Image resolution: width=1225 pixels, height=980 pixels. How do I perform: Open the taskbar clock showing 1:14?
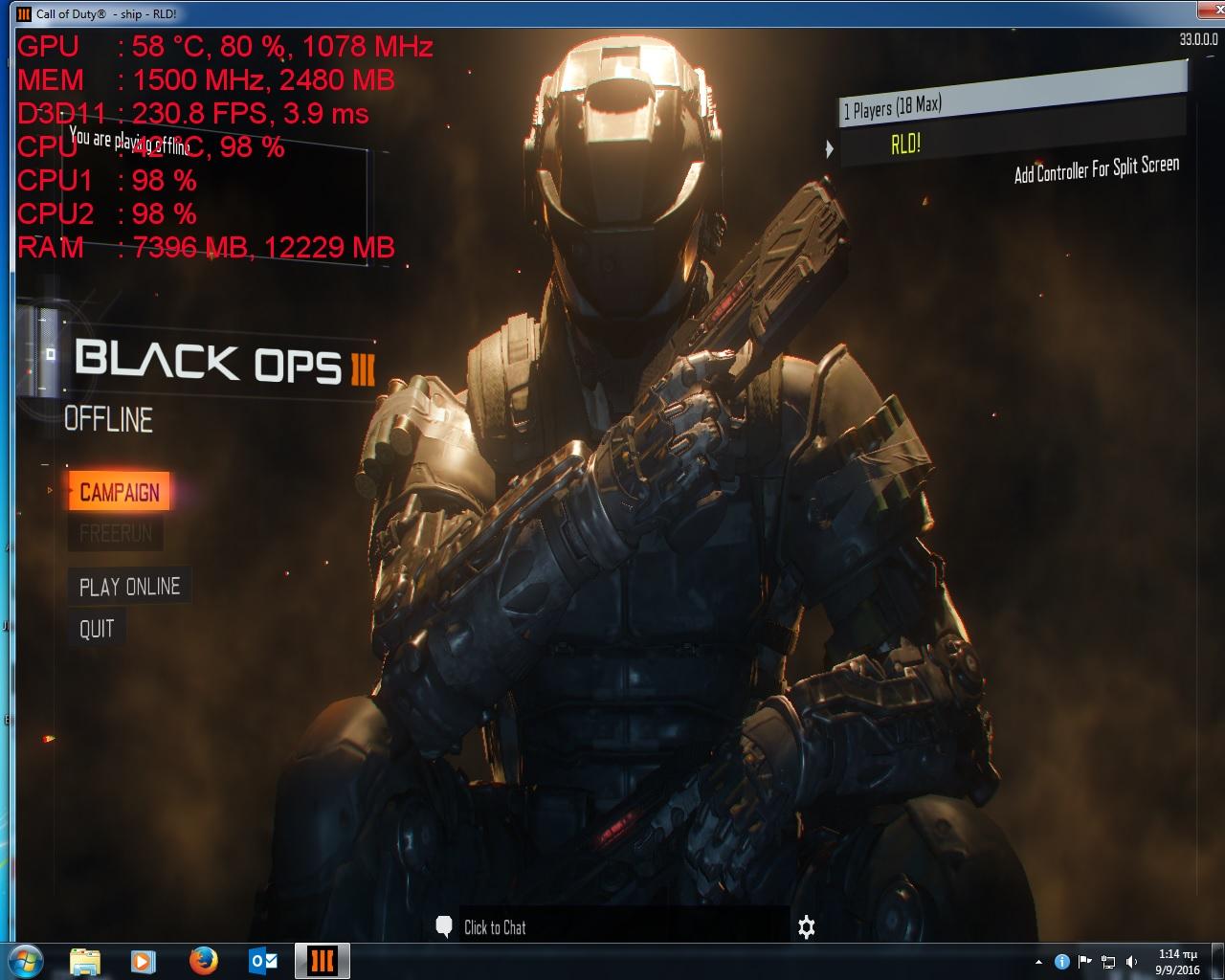(1177, 962)
